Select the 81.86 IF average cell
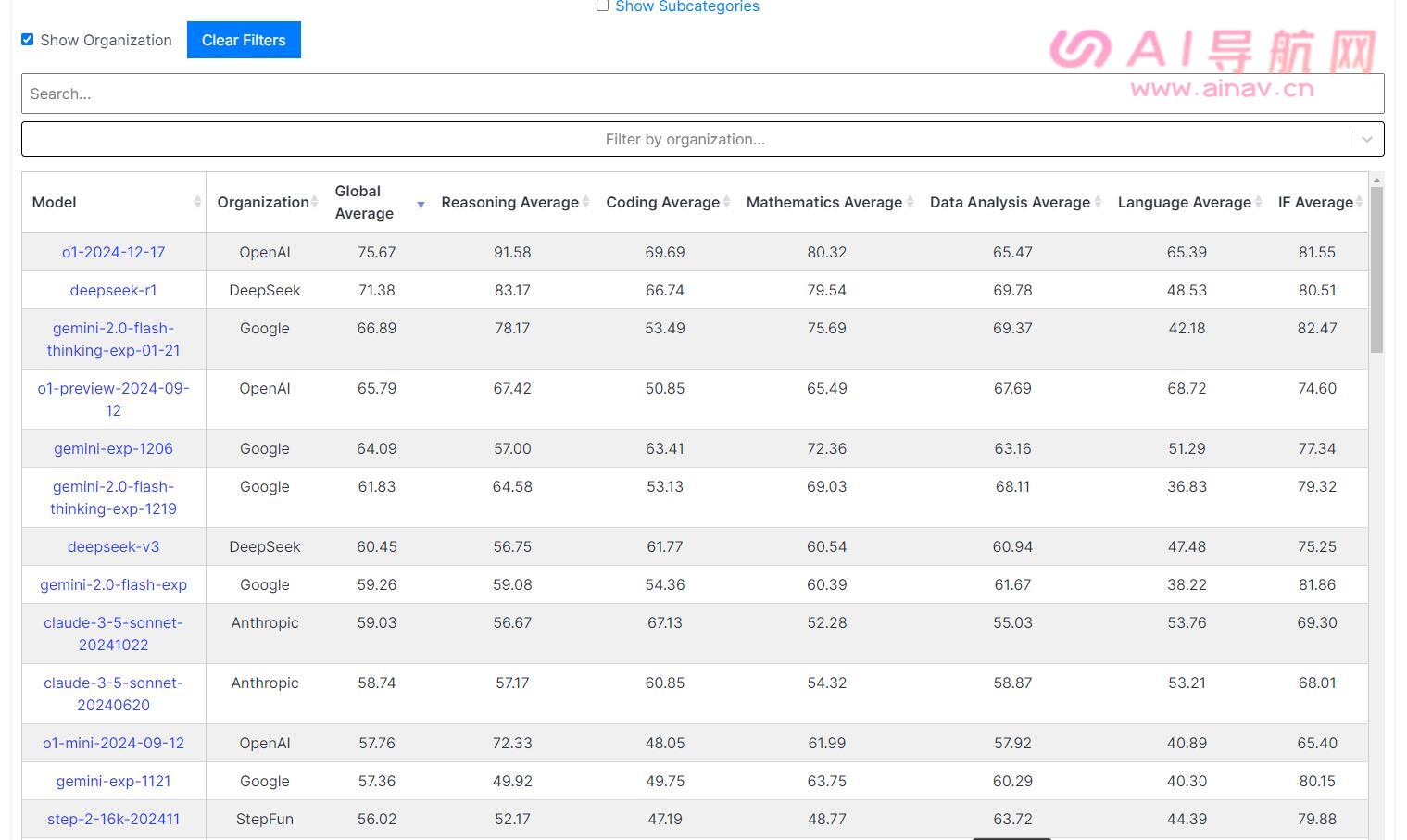The image size is (1407, 840). (x=1317, y=584)
